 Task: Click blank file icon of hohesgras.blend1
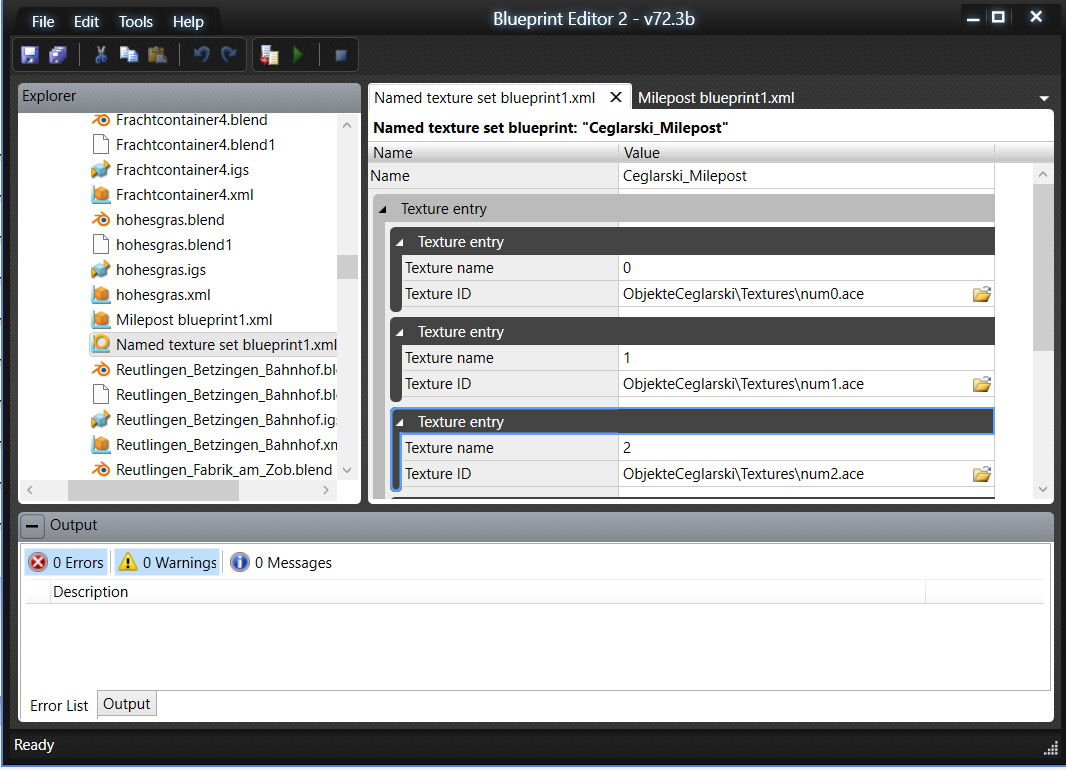(x=101, y=245)
